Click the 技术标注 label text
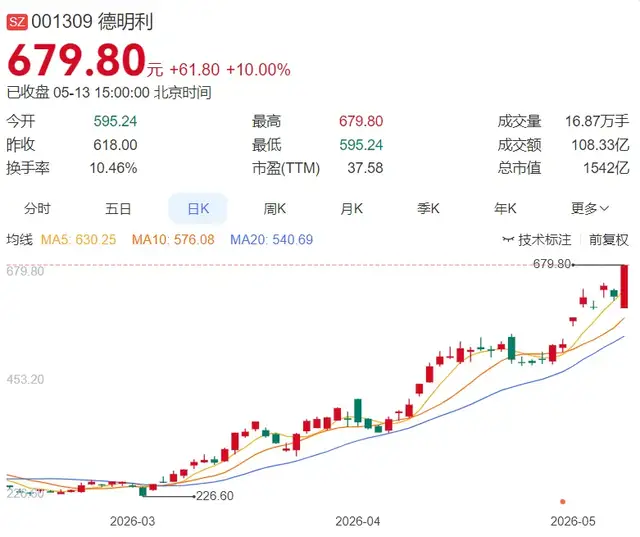The height and width of the screenshot is (537, 640). (544, 240)
